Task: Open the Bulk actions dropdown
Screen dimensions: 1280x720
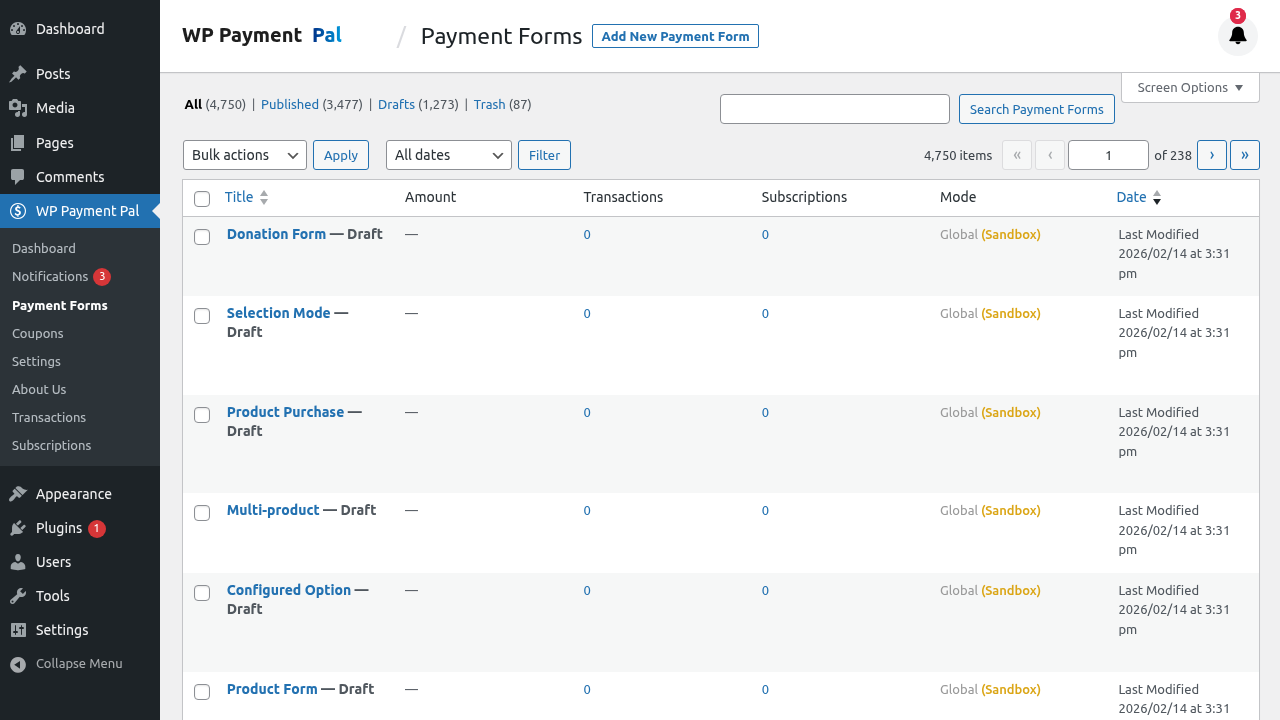Action: 245,155
